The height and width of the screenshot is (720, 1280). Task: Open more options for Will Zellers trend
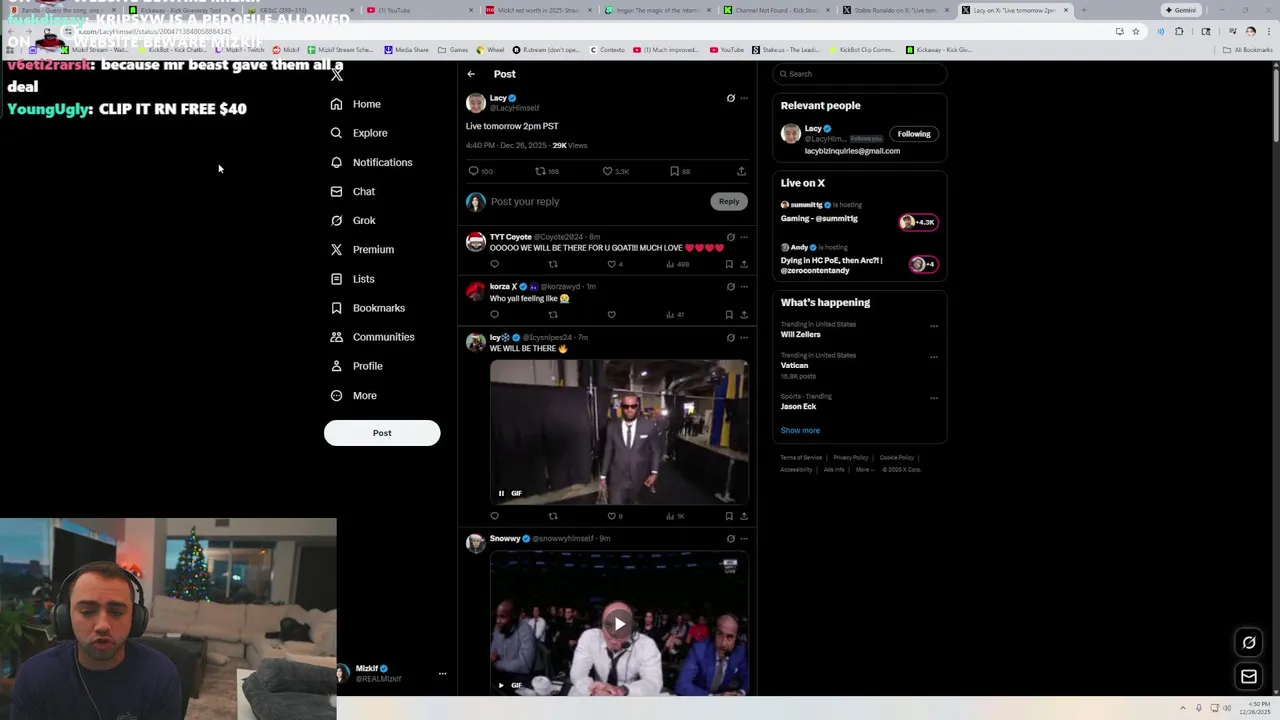point(934,326)
